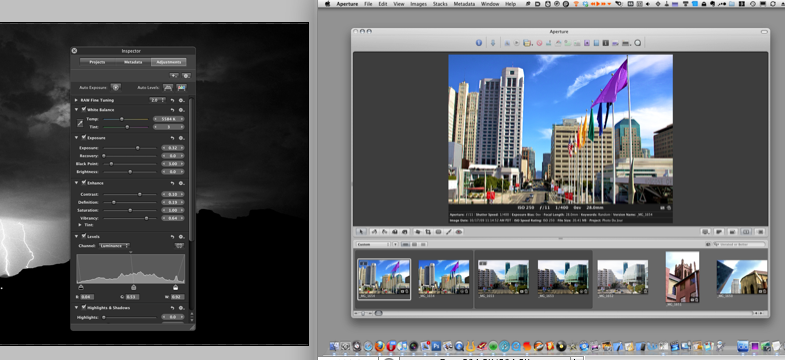Open Photoshop from the Dock
The image size is (785, 360).
[x=436, y=346]
